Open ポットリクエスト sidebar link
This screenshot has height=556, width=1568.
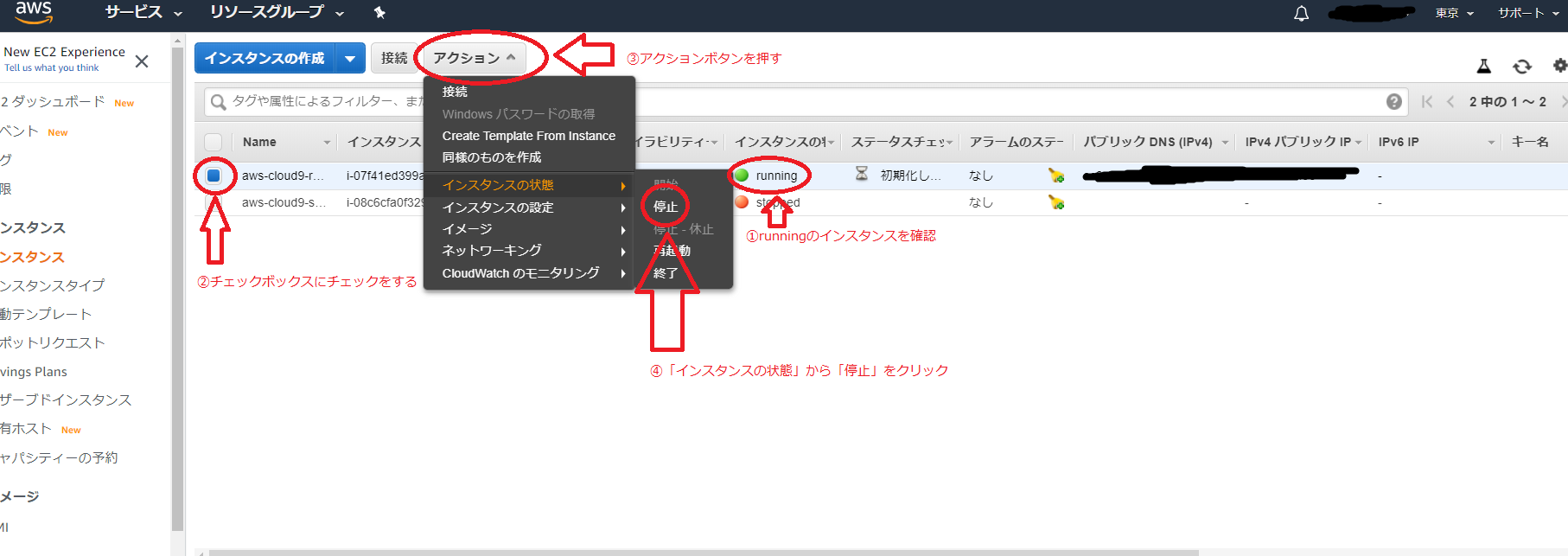53,343
